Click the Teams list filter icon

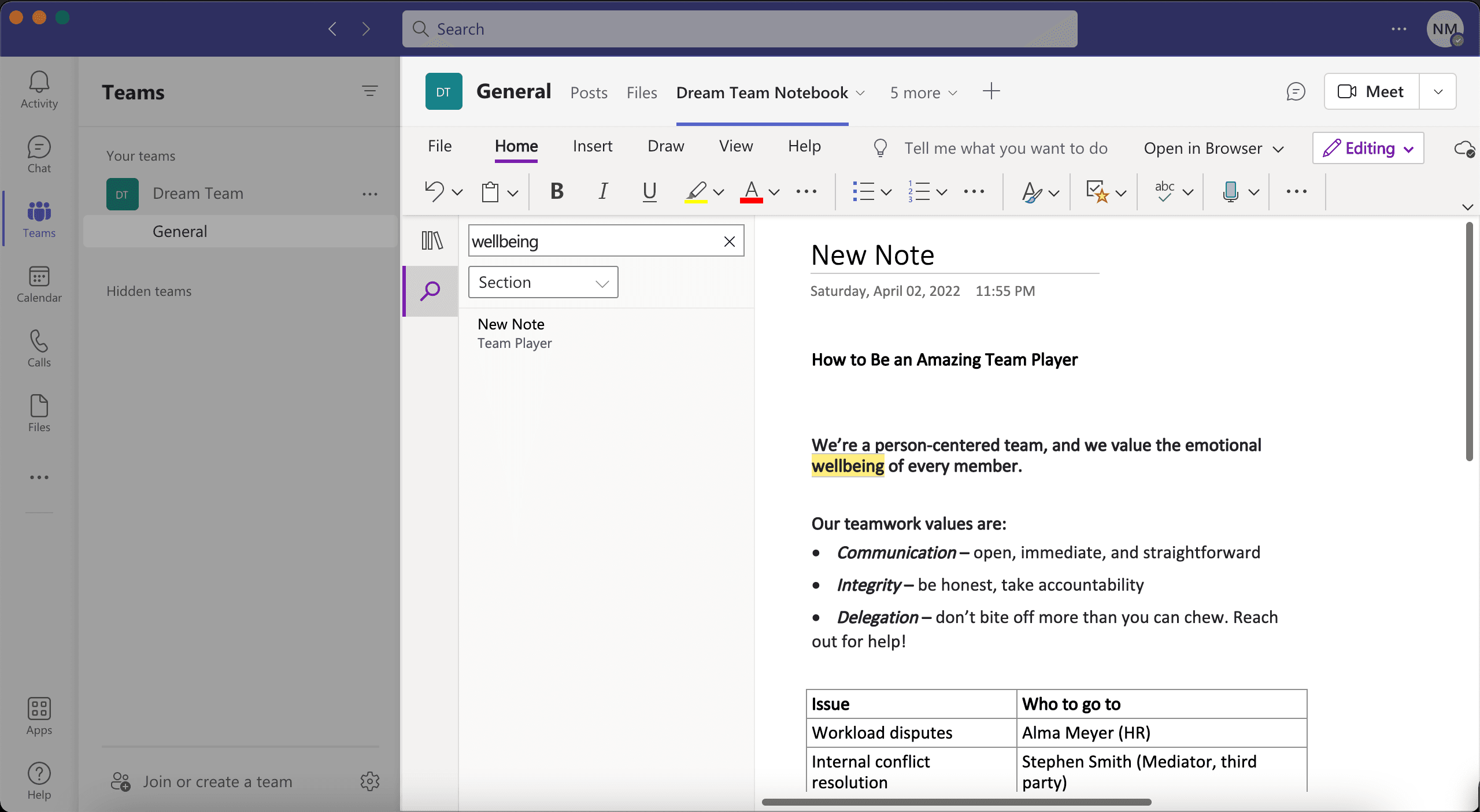[370, 91]
